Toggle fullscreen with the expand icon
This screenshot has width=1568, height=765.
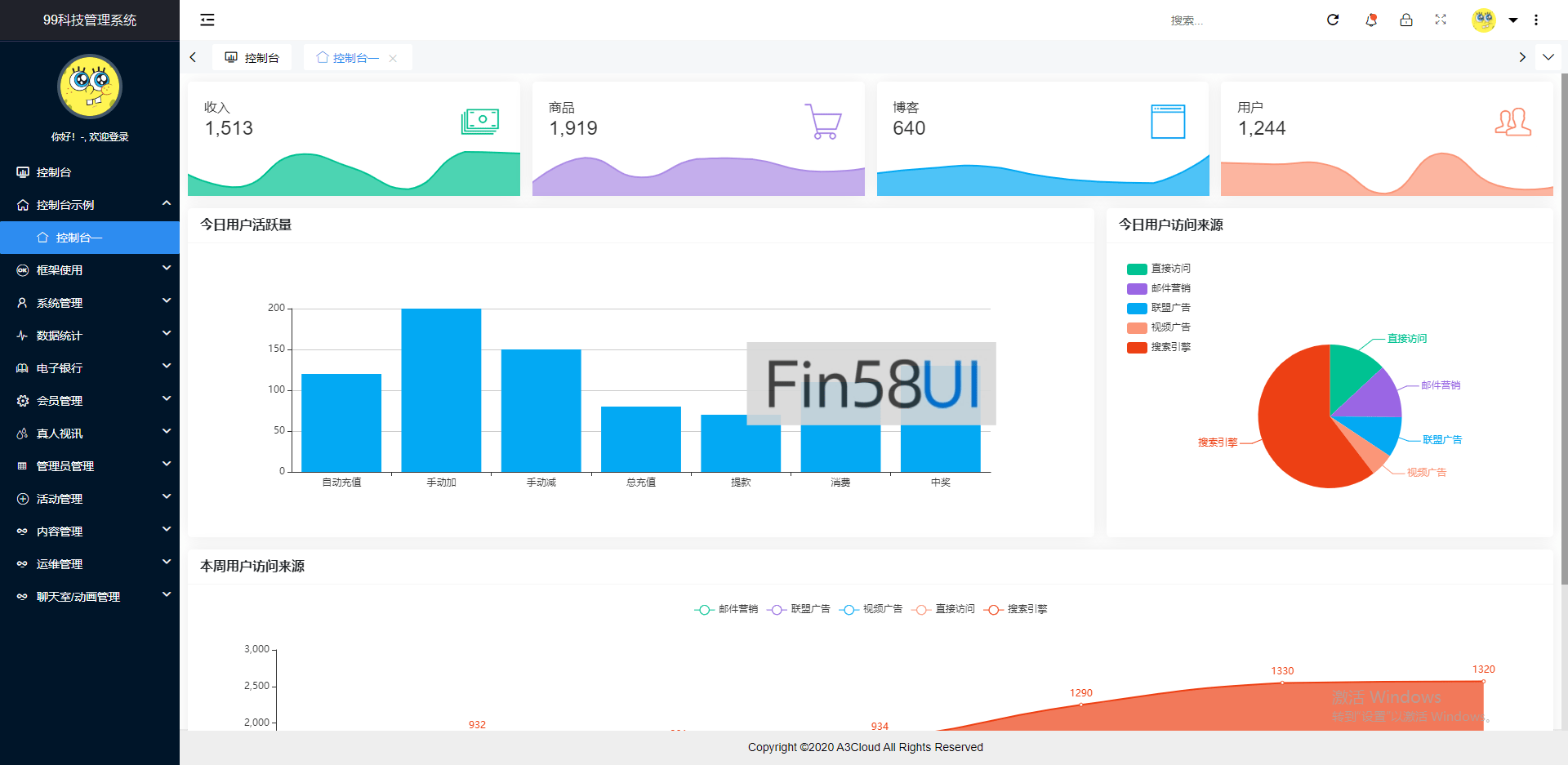(1441, 20)
